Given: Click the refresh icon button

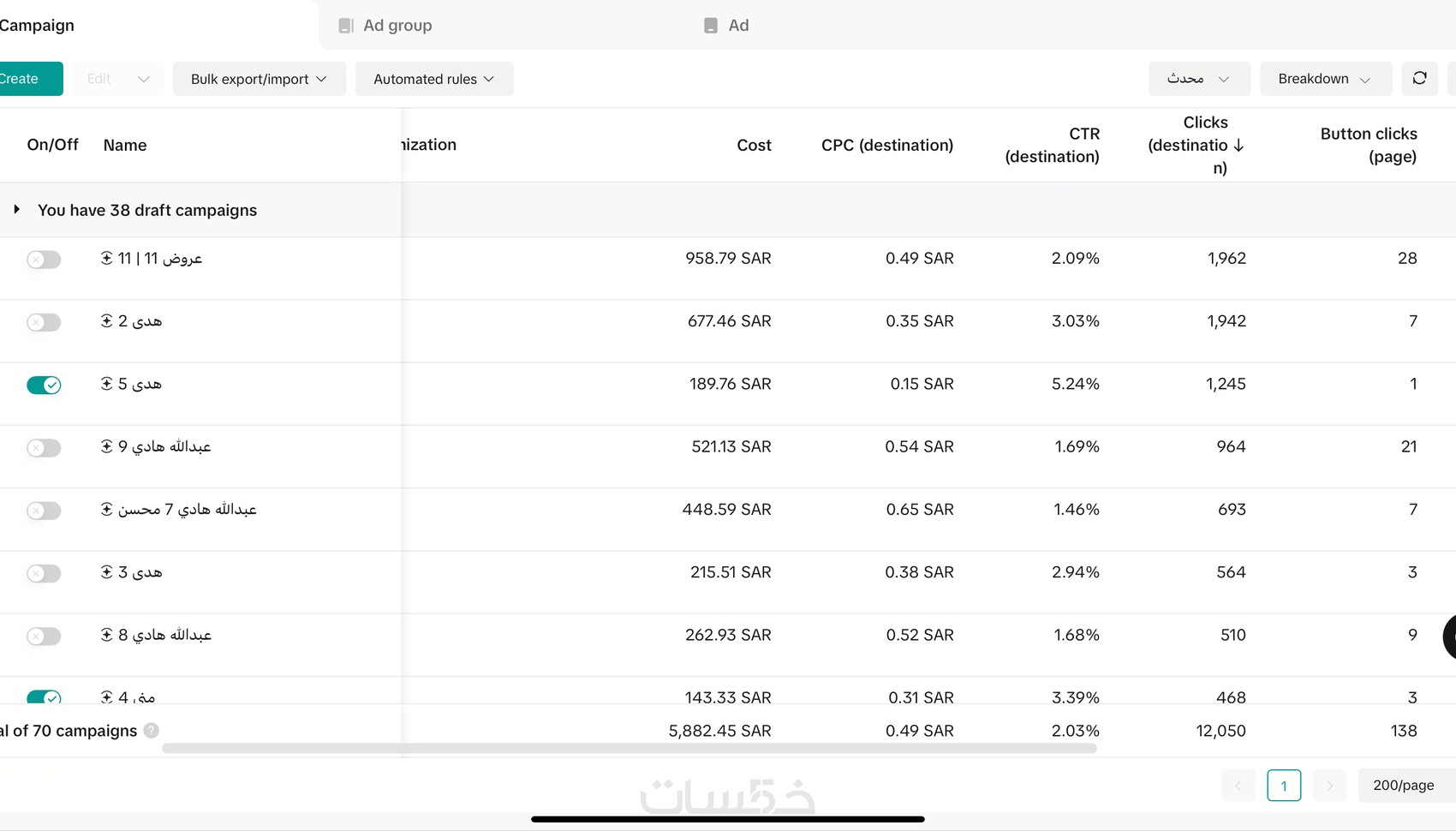Looking at the screenshot, I should pos(1419,79).
